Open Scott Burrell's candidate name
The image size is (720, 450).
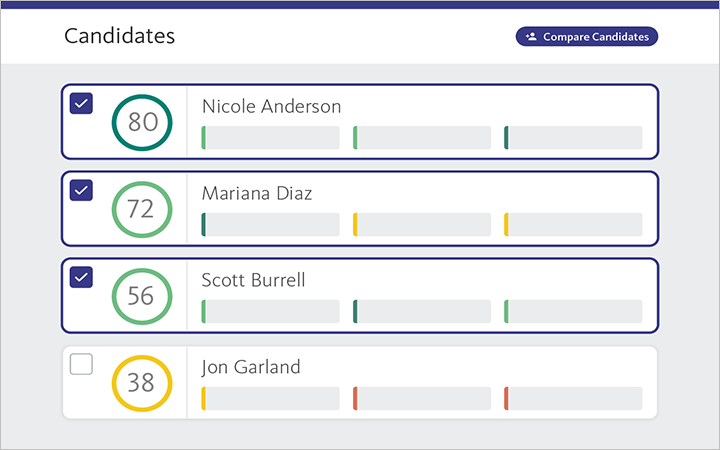[253, 280]
